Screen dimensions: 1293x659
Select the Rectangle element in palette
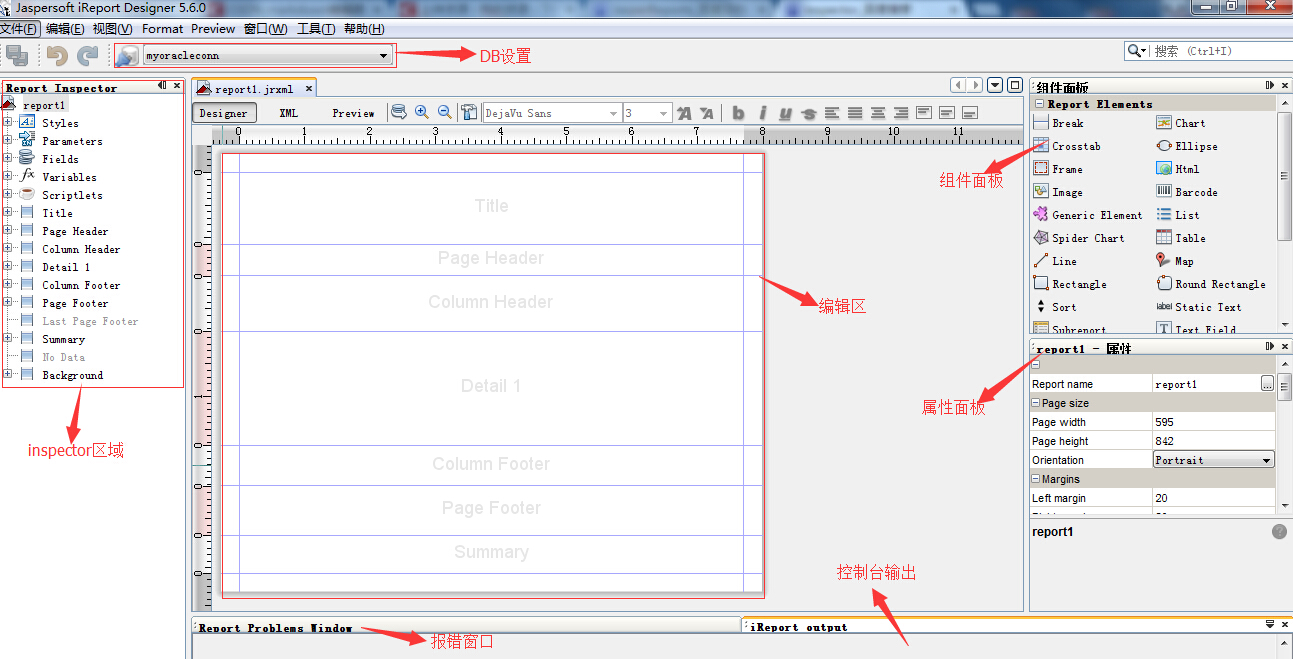pyautogui.click(x=1070, y=284)
